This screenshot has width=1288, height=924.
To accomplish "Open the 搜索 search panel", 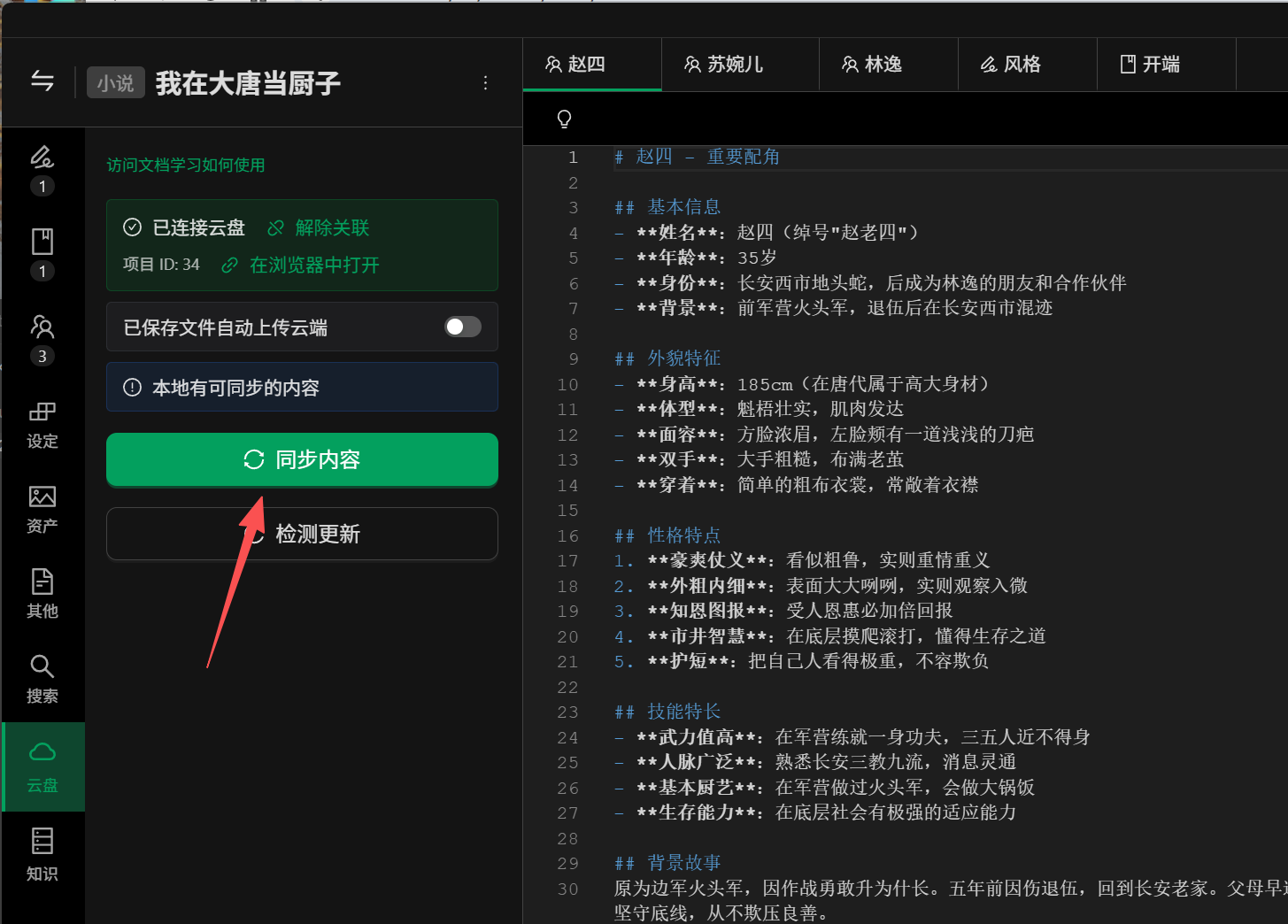I will click(x=42, y=679).
